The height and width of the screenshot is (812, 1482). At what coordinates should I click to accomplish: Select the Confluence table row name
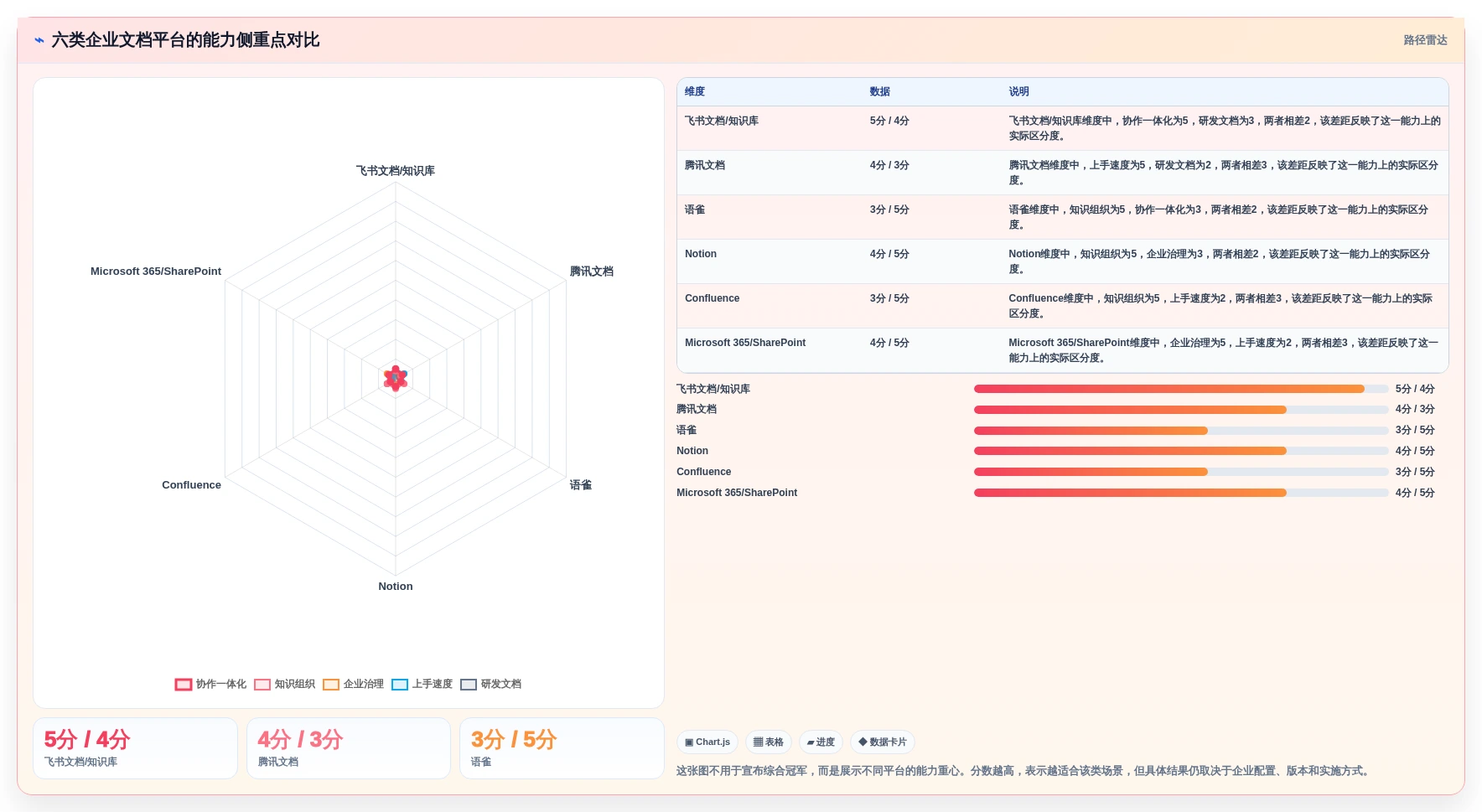click(x=712, y=298)
